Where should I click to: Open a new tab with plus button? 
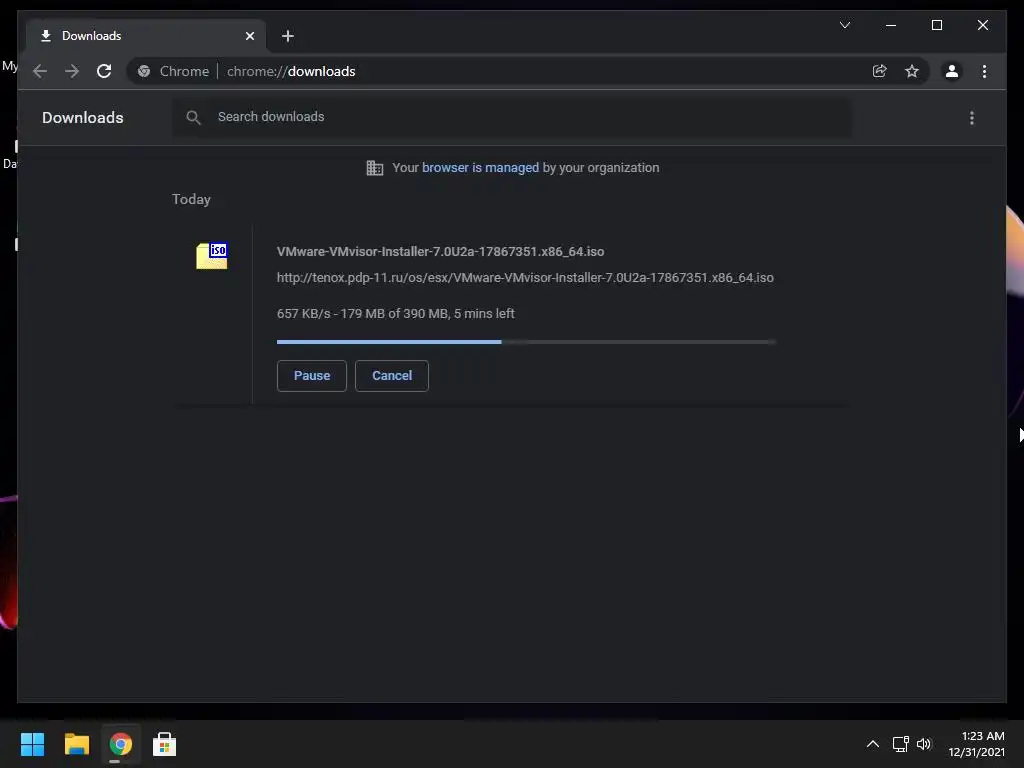pyautogui.click(x=287, y=36)
